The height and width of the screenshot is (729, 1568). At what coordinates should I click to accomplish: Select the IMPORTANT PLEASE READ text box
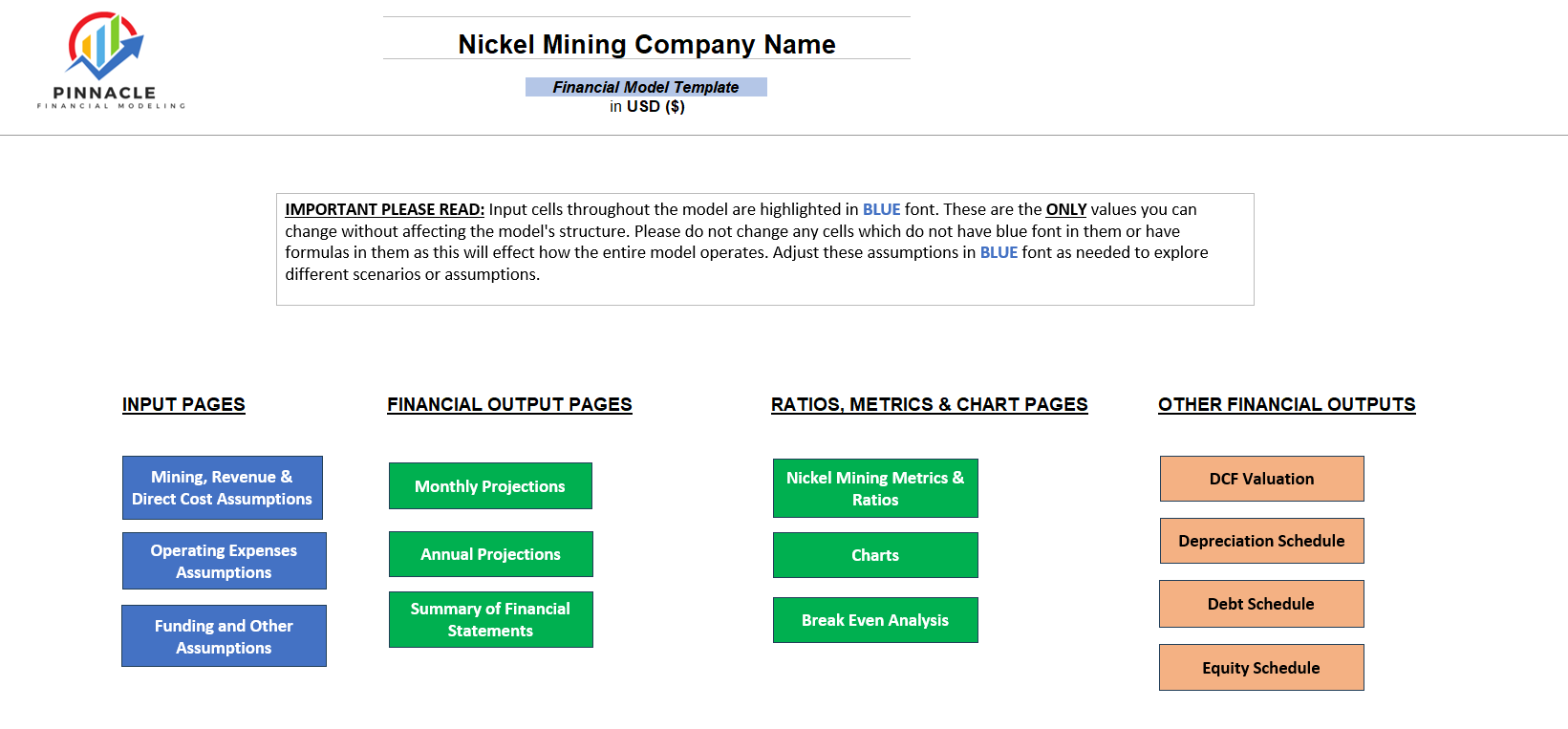pos(764,249)
